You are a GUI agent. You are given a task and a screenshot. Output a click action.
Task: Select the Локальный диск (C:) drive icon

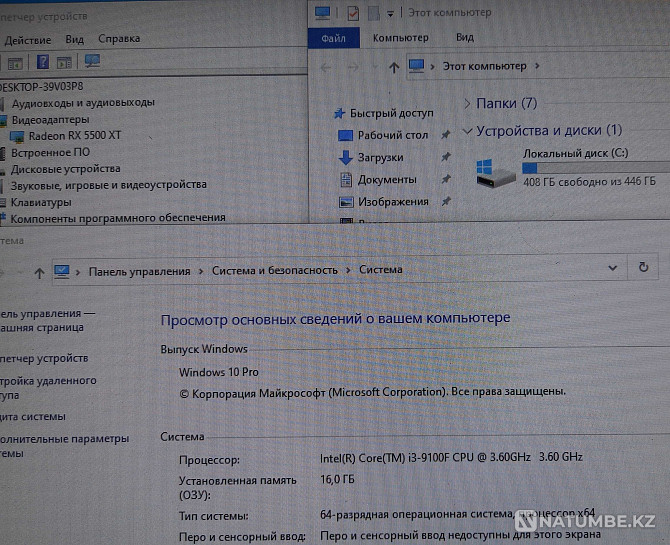[x=495, y=174]
